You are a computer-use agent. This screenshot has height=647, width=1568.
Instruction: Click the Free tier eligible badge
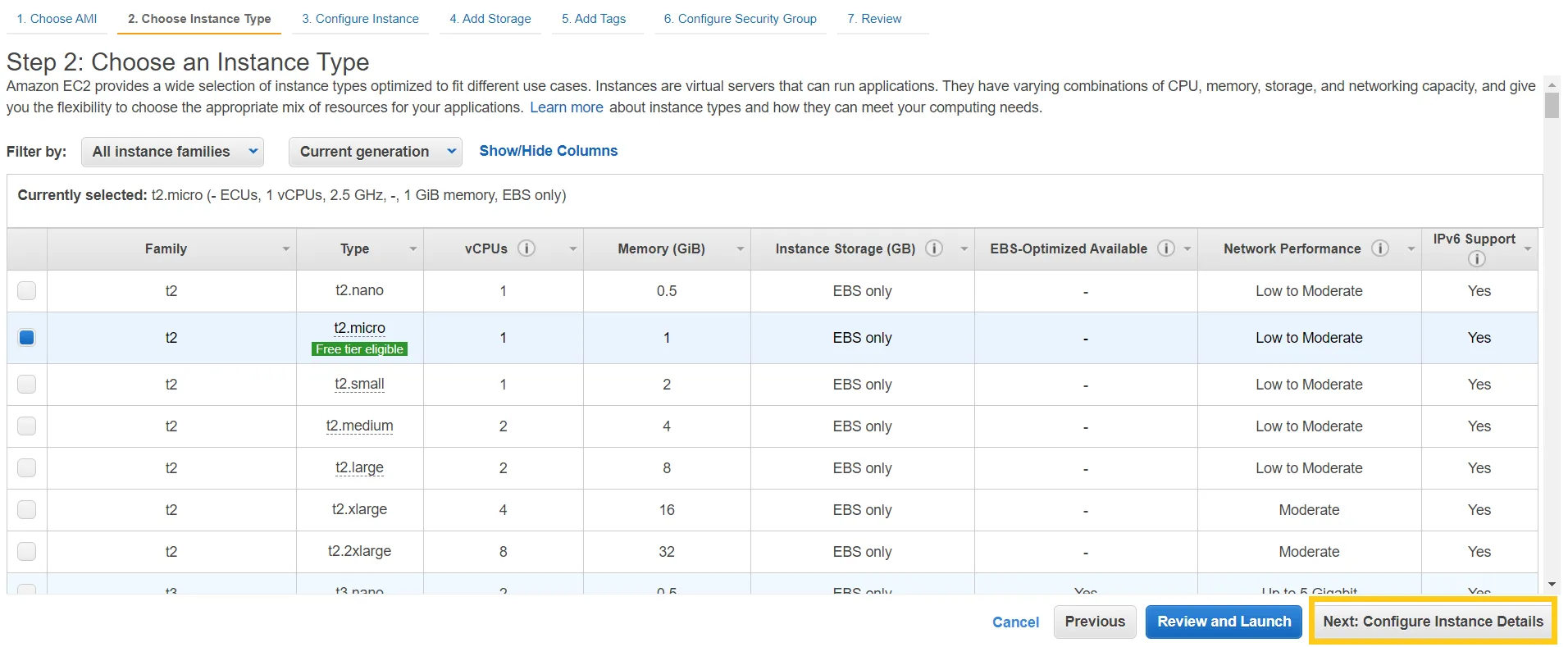359,349
